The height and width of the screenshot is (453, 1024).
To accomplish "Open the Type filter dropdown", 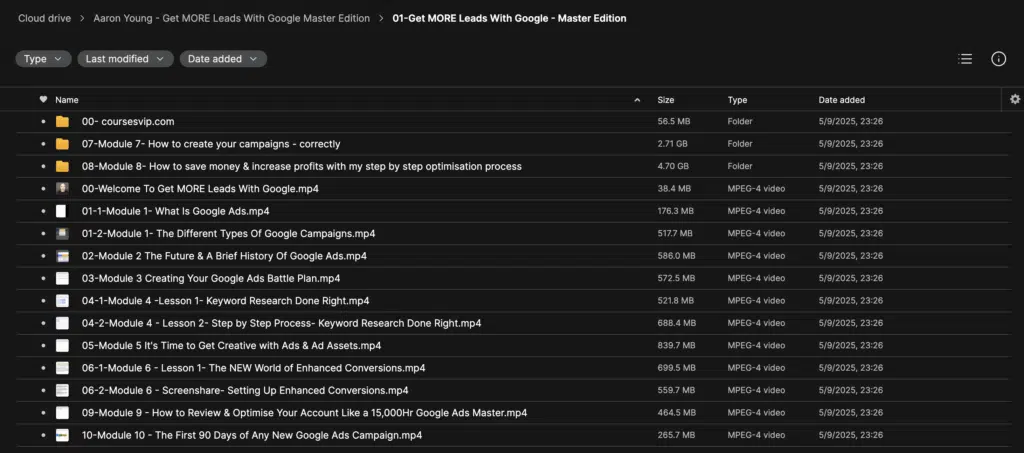I will (43, 59).
